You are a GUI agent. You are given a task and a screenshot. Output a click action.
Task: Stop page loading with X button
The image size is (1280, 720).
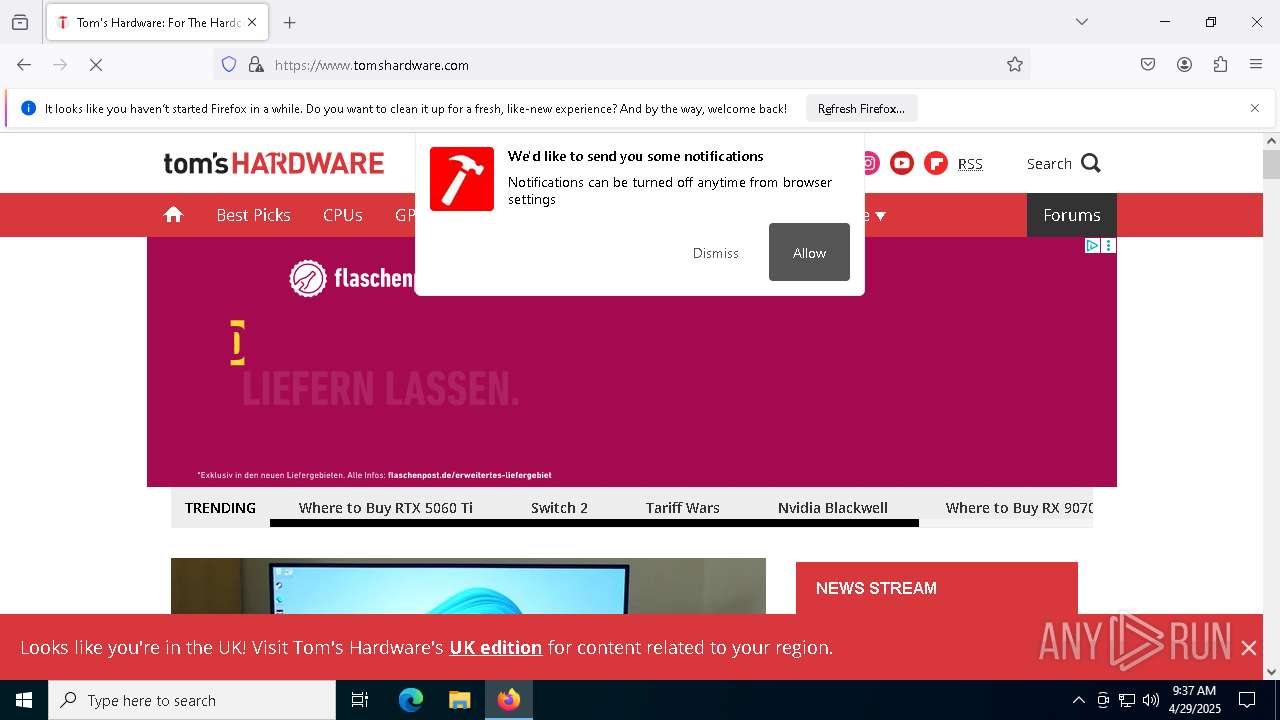[96, 65]
